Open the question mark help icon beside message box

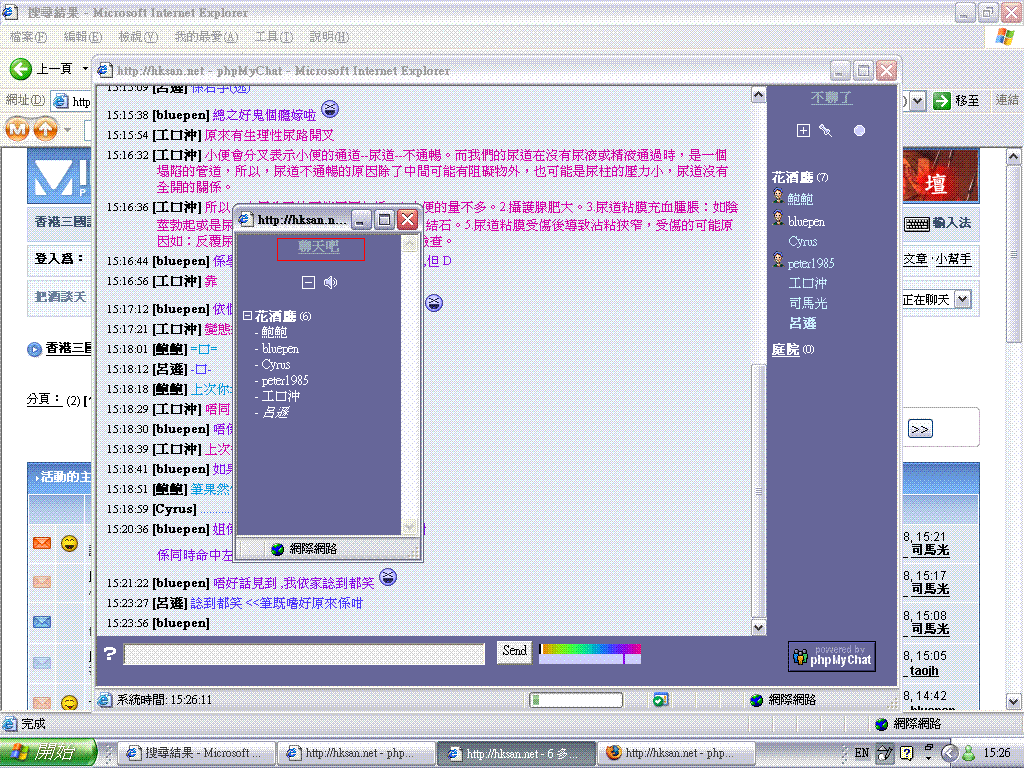click(110, 653)
